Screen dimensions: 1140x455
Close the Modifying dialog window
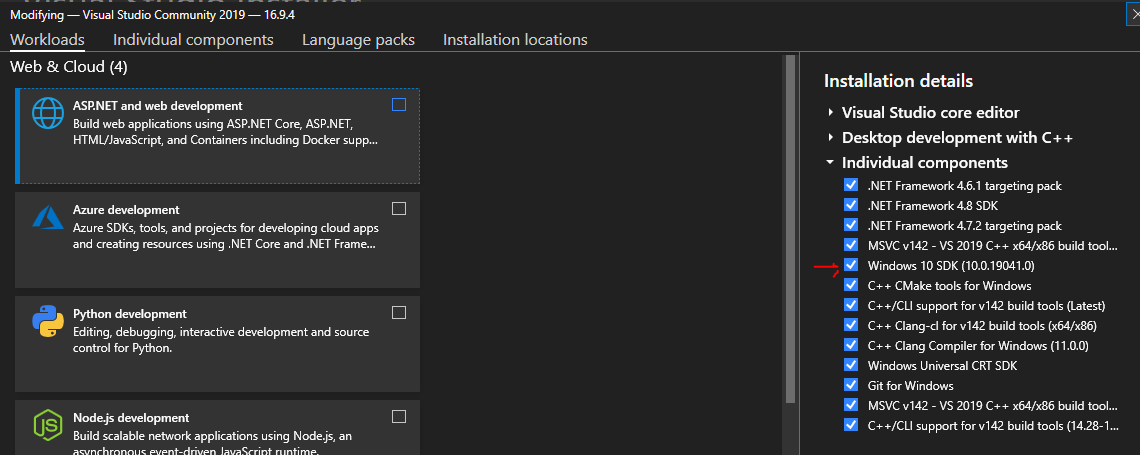tap(1132, 14)
